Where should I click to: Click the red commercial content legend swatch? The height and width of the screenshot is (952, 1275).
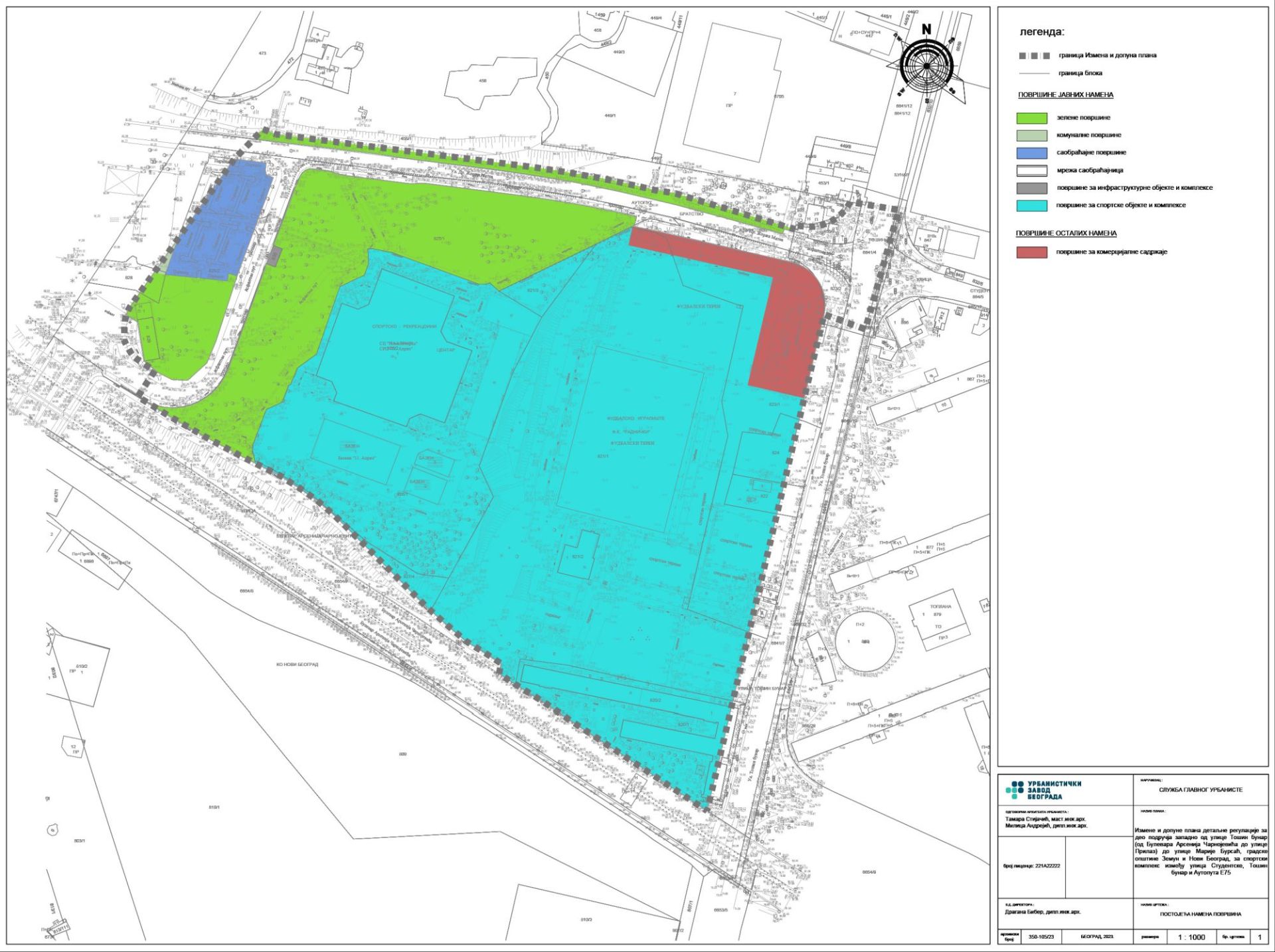(1032, 252)
